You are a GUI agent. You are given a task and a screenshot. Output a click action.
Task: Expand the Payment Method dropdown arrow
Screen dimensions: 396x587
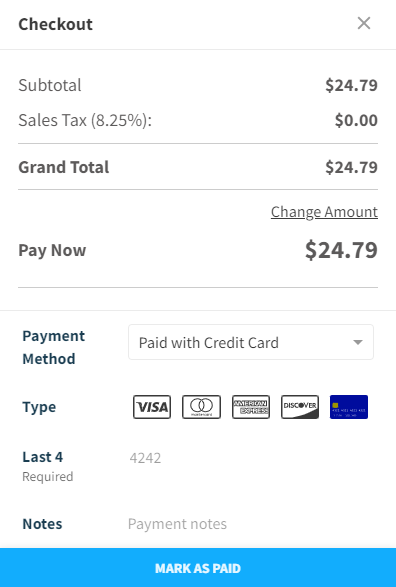pos(358,342)
